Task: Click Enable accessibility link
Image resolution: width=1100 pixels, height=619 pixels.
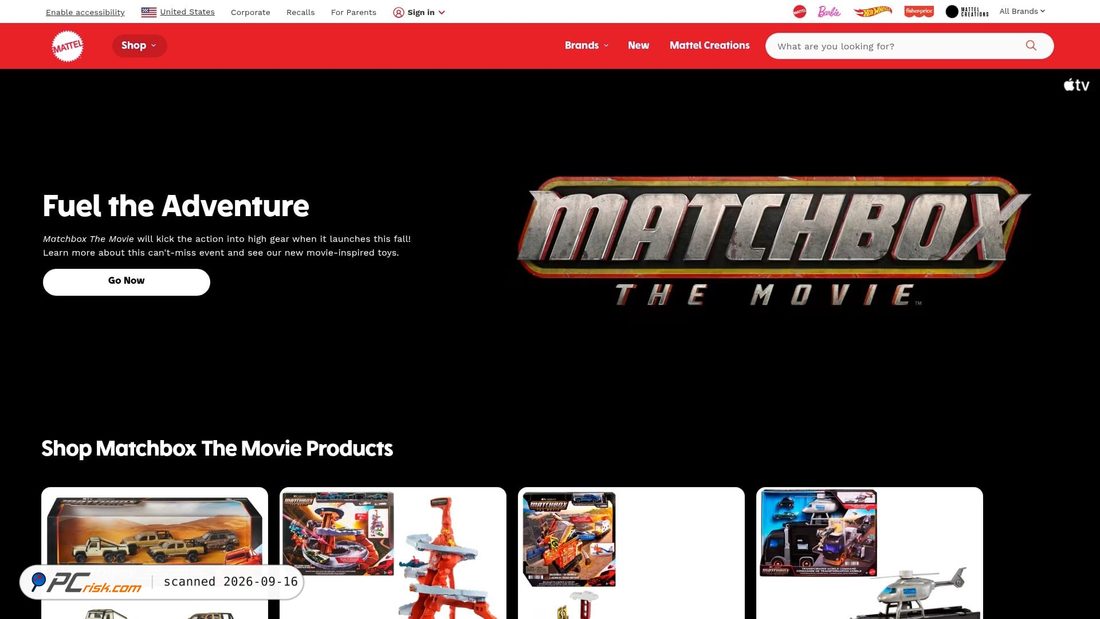Action: coord(85,13)
